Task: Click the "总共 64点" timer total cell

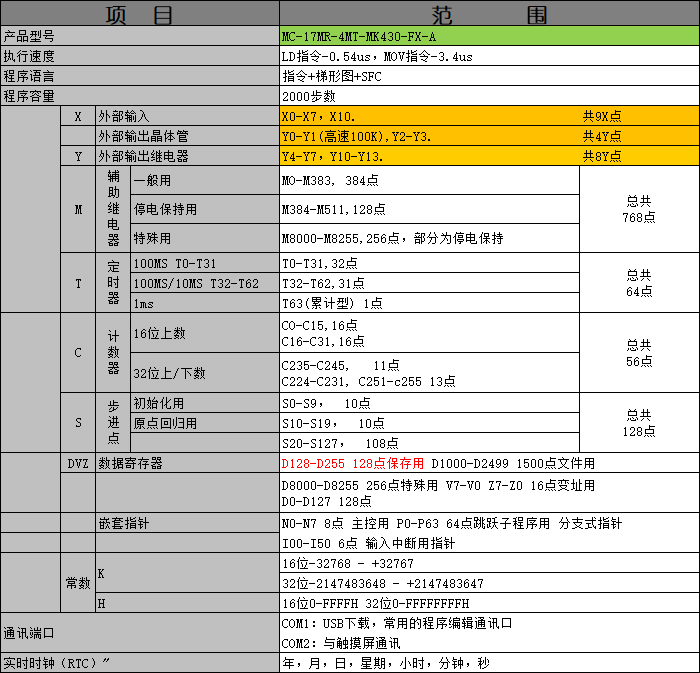Action: [638, 283]
